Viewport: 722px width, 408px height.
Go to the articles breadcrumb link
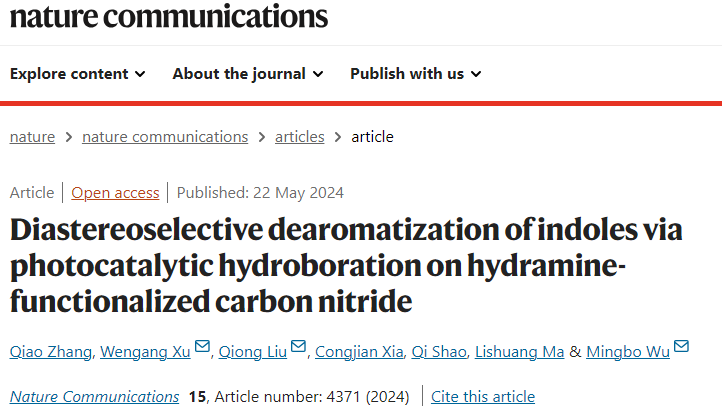[x=300, y=137]
